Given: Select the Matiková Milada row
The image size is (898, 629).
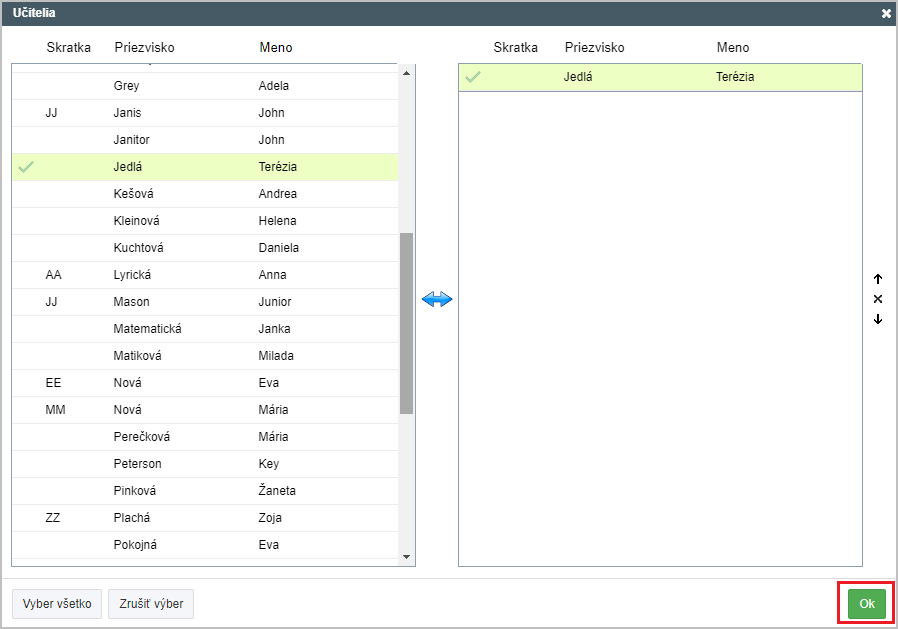Looking at the screenshot, I should (x=205, y=356).
